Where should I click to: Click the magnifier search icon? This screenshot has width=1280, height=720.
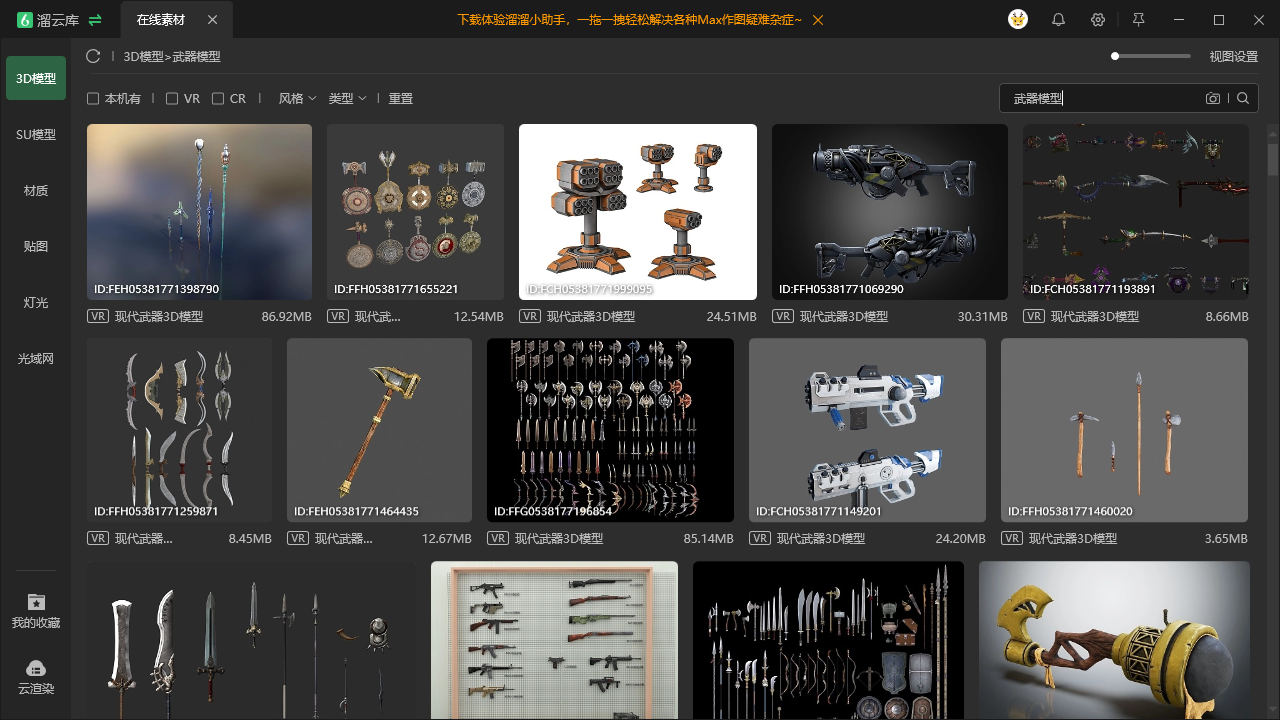coord(1243,98)
